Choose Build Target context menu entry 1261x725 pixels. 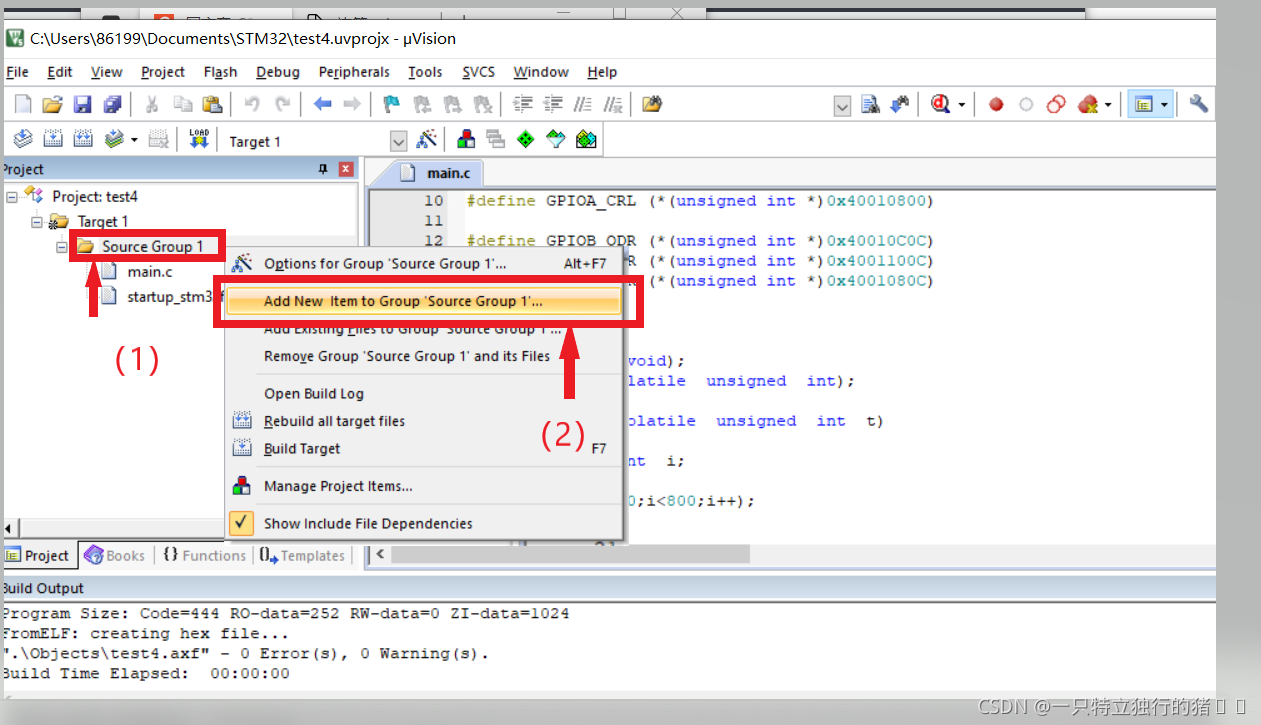pyautogui.click(x=424, y=449)
